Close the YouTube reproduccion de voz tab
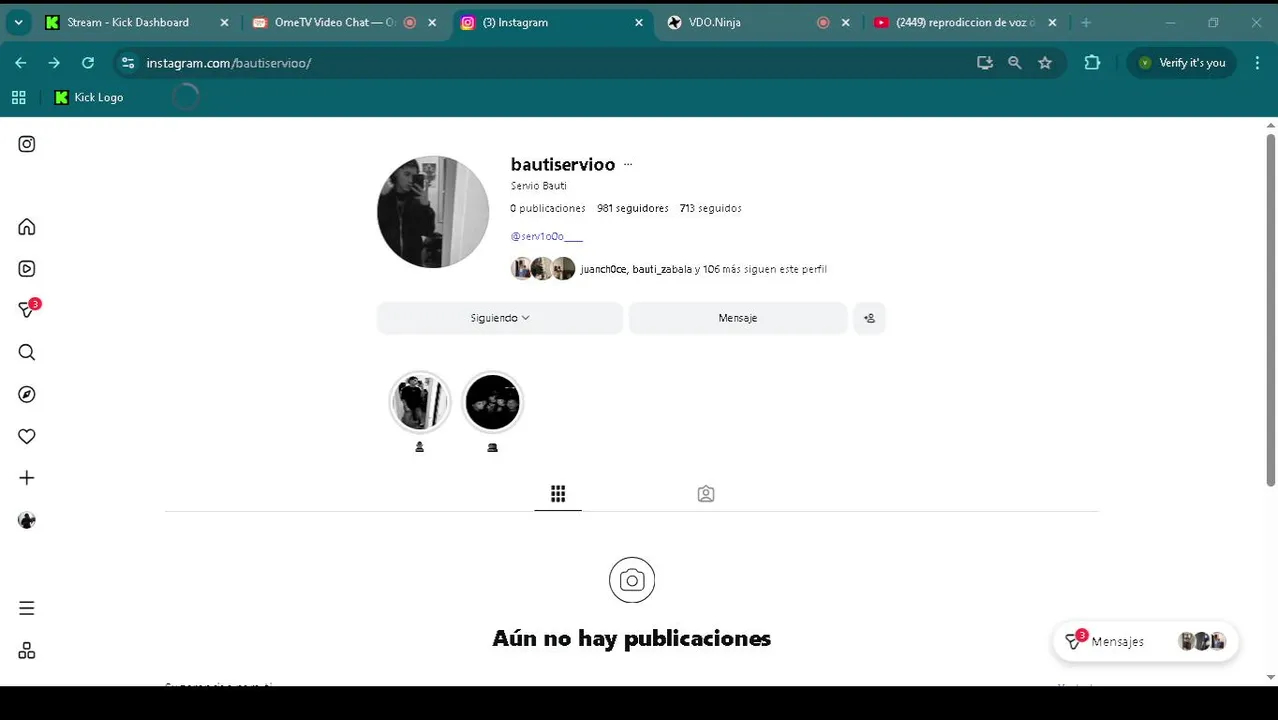Image resolution: width=1278 pixels, height=720 pixels. (x=1052, y=22)
